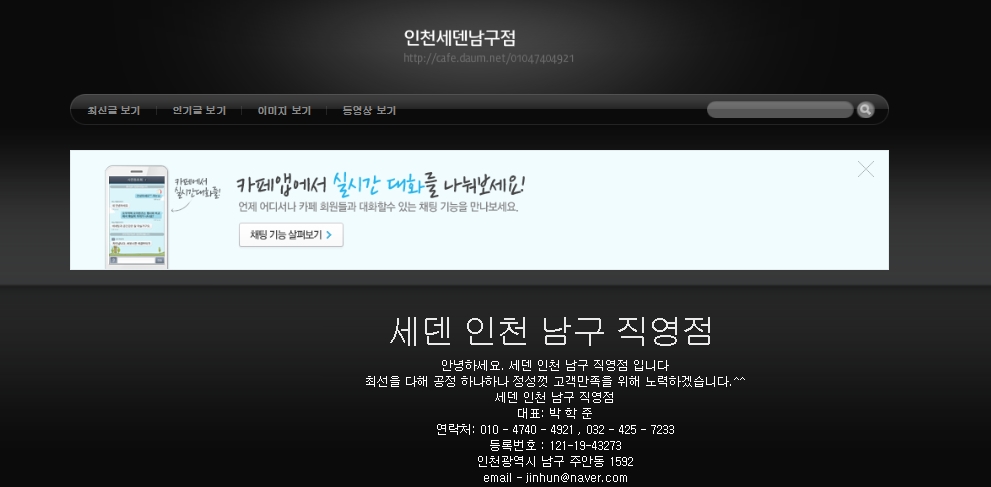The height and width of the screenshot is (487, 991).
Task: Go to 이미지 보기 in the navigation bar
Action: pyautogui.click(x=284, y=110)
